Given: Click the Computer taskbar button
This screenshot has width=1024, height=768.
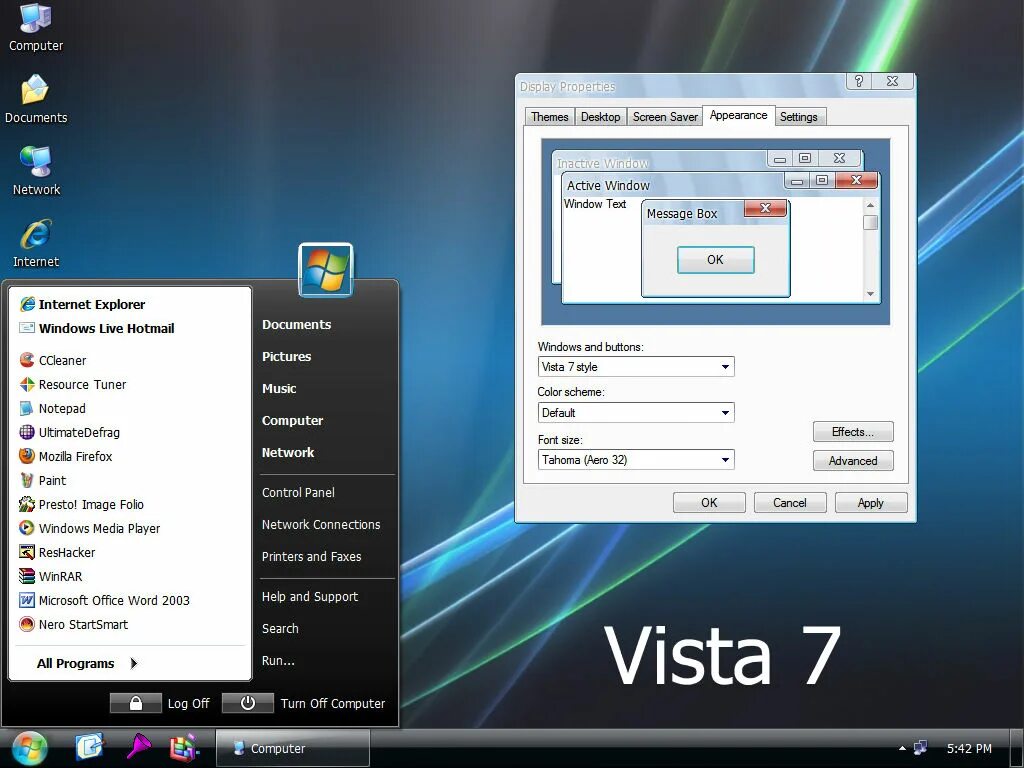Looking at the screenshot, I should tap(293, 748).
